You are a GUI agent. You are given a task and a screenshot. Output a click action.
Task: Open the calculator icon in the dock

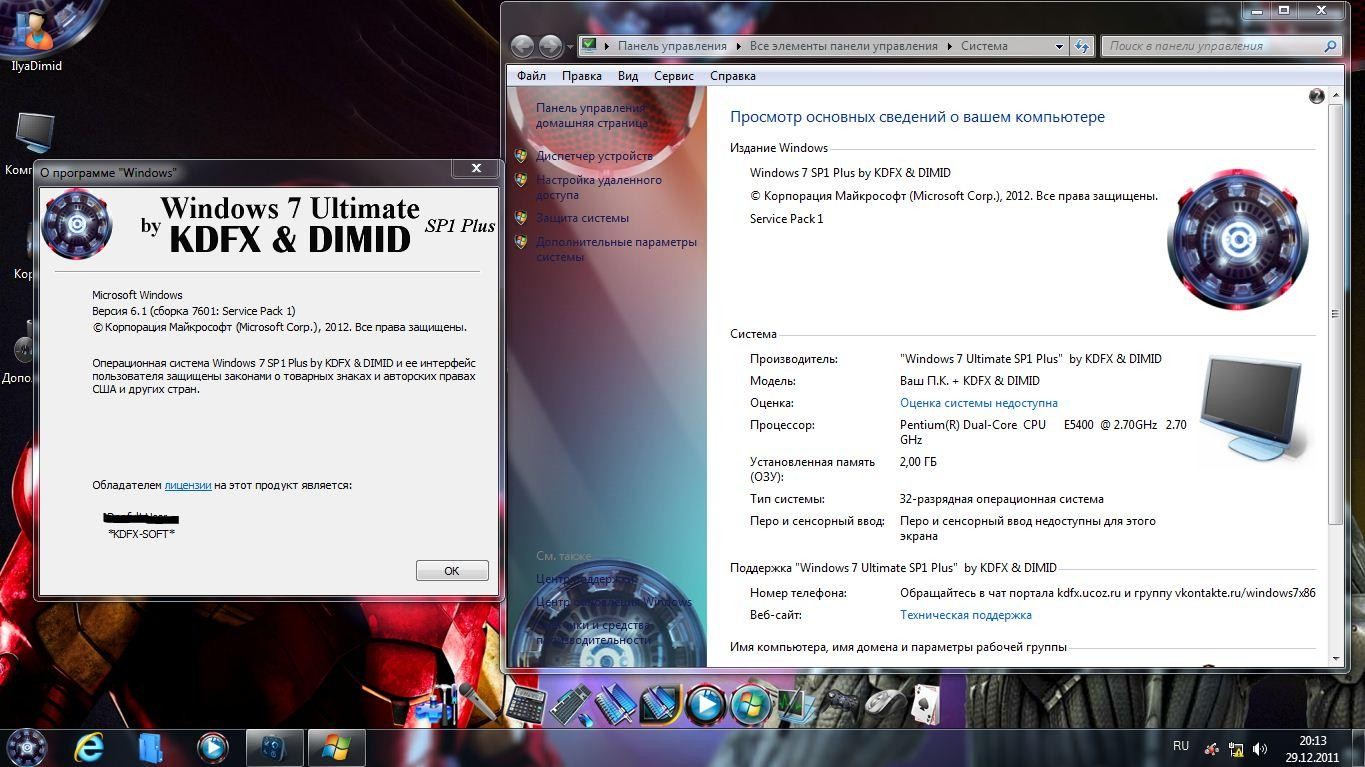pyautogui.click(x=525, y=703)
